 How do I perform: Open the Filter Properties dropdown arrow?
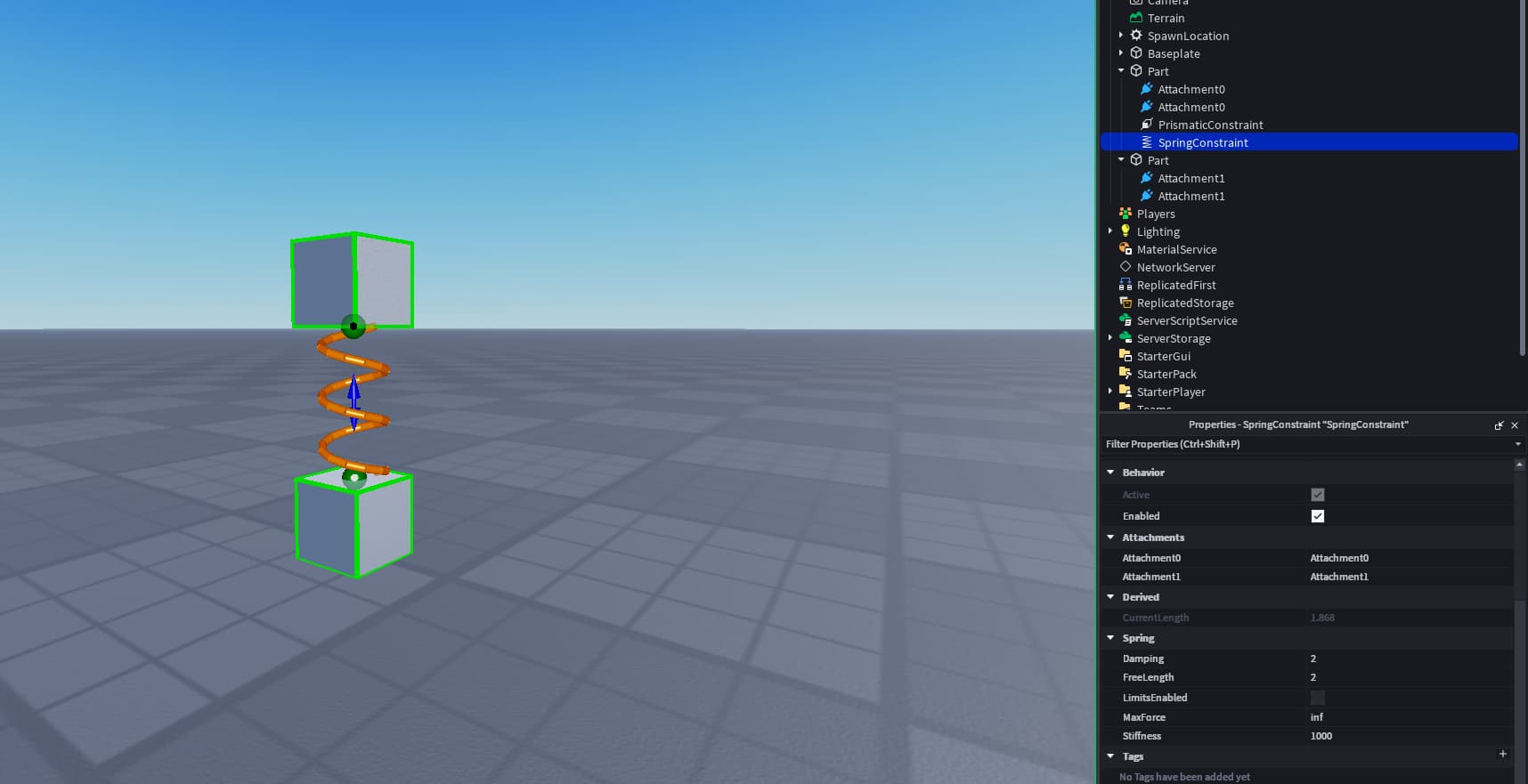(x=1517, y=444)
